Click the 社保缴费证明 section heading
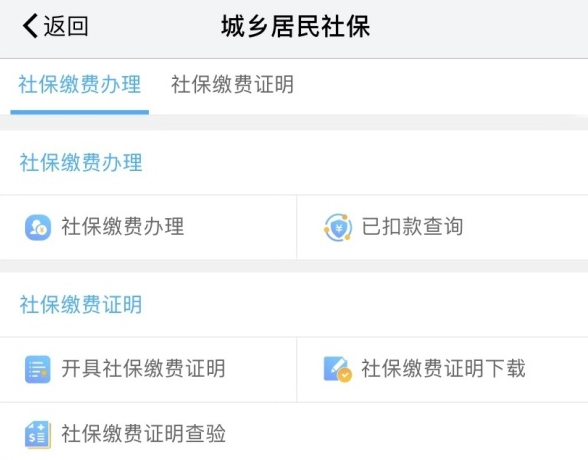 [x=81, y=304]
